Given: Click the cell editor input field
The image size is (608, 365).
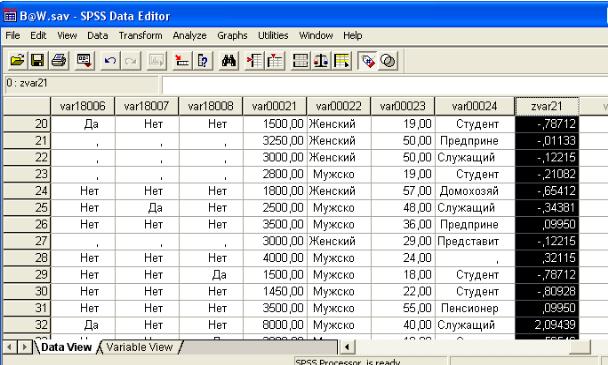Looking at the screenshot, I should tap(385, 84).
